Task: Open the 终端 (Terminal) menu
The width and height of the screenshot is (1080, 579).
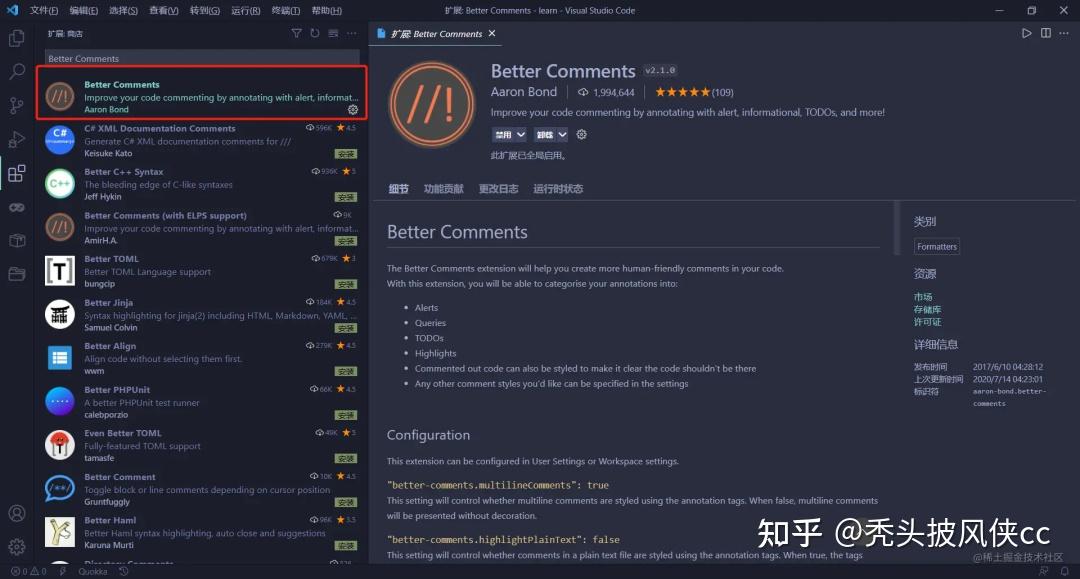Action: (286, 10)
